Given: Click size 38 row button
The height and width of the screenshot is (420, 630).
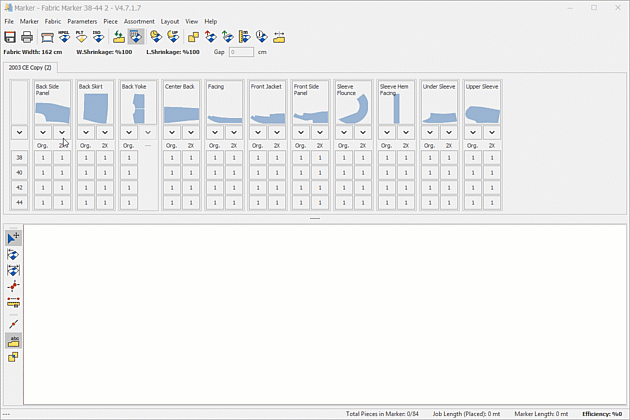Looking at the screenshot, I should [19, 158].
